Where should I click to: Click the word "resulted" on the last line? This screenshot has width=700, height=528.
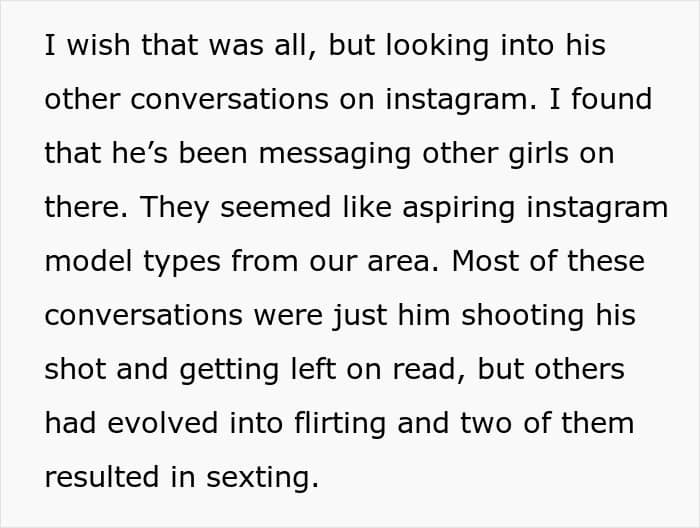pyautogui.click(x=102, y=477)
